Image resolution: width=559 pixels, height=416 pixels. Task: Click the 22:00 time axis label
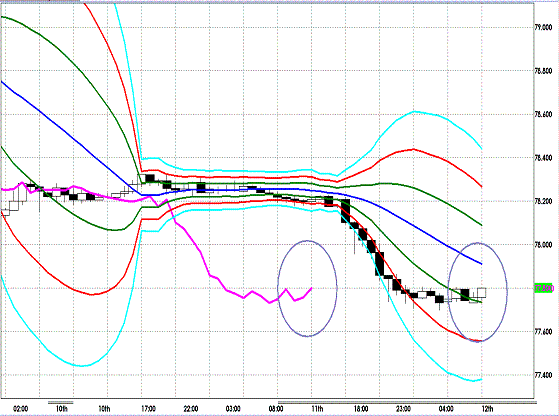191,409
